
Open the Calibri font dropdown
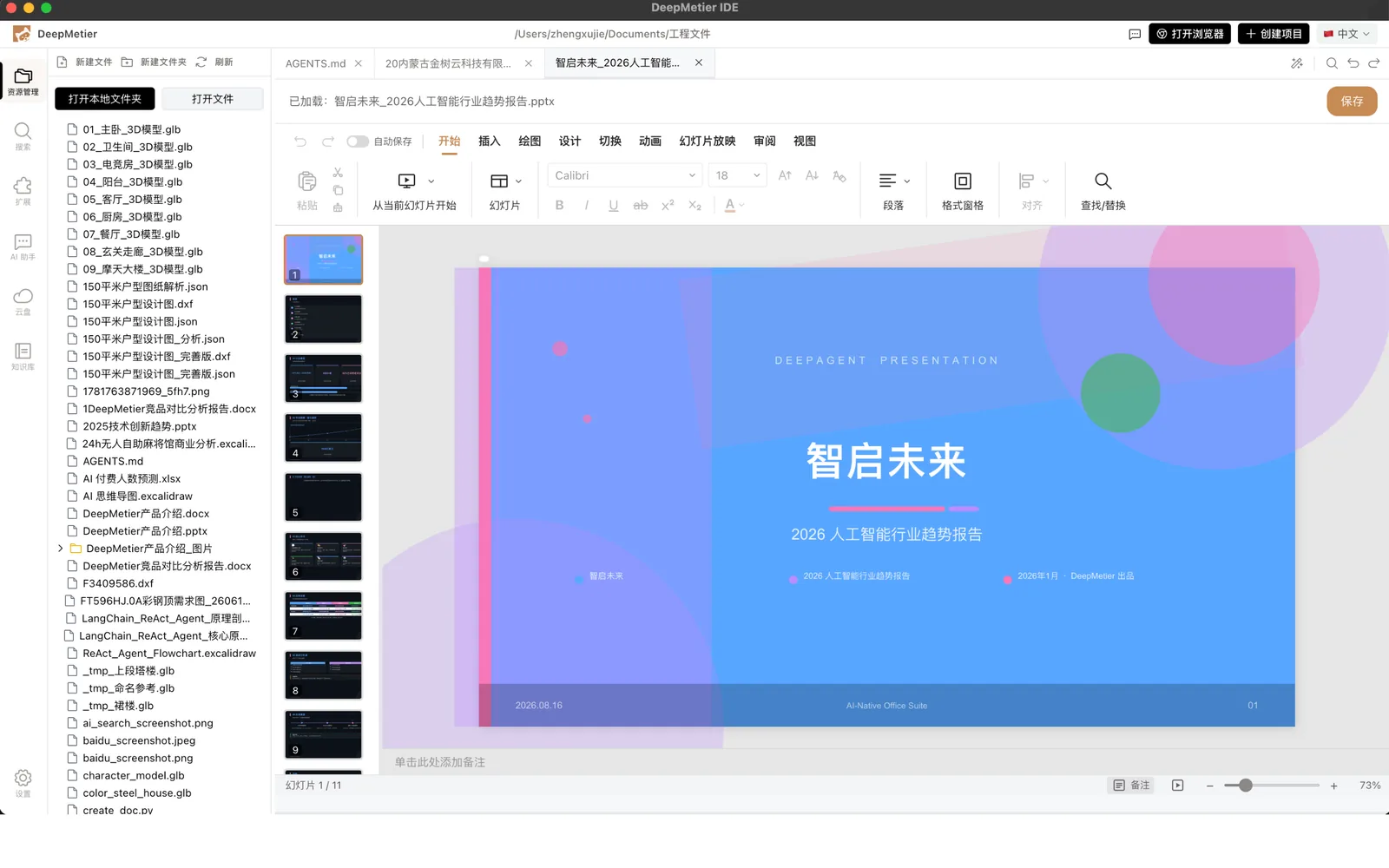coord(625,175)
